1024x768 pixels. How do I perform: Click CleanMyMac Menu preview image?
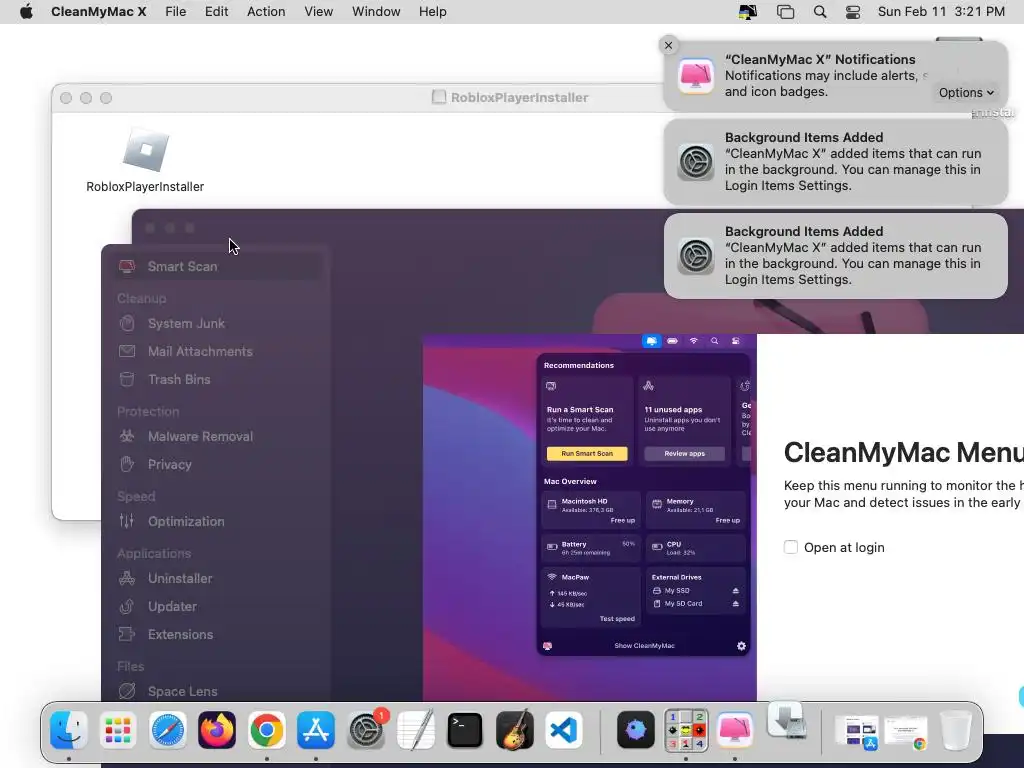pyautogui.click(x=590, y=517)
